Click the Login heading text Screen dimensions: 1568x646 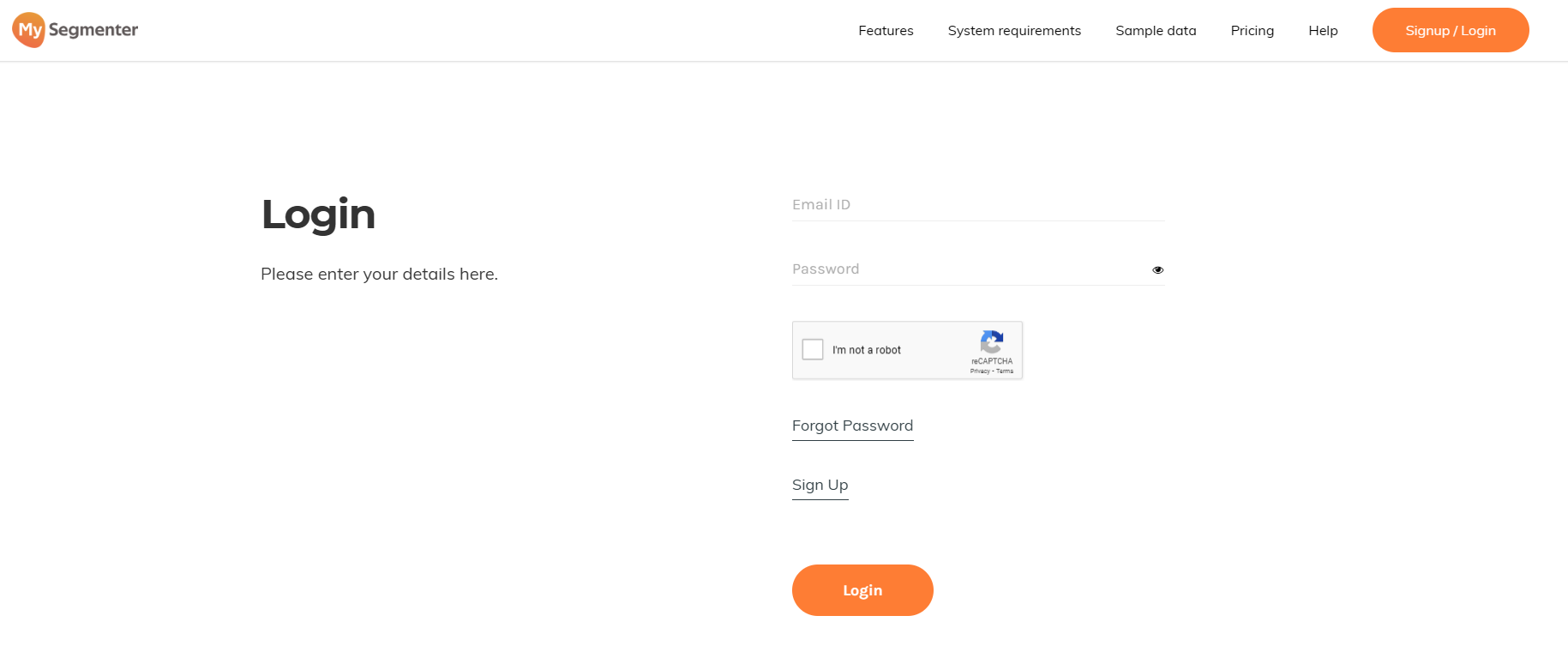tap(318, 214)
